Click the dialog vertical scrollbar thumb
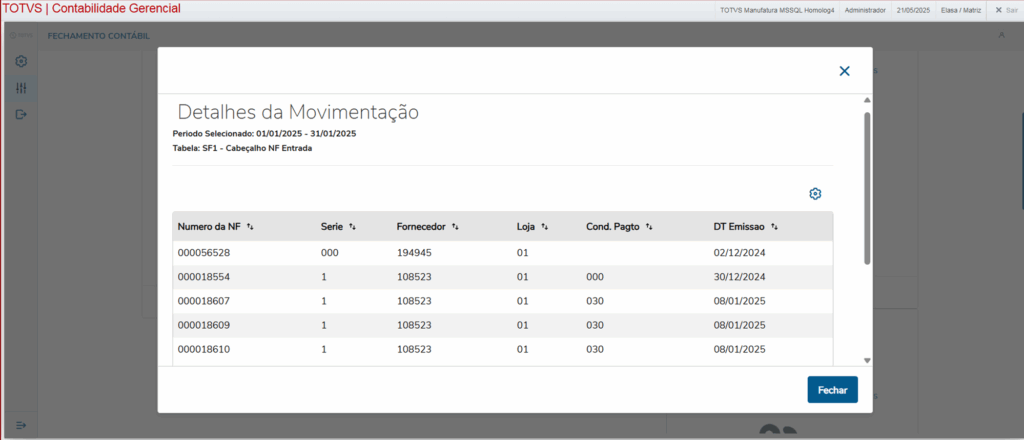The height and width of the screenshot is (440, 1024). [x=867, y=188]
